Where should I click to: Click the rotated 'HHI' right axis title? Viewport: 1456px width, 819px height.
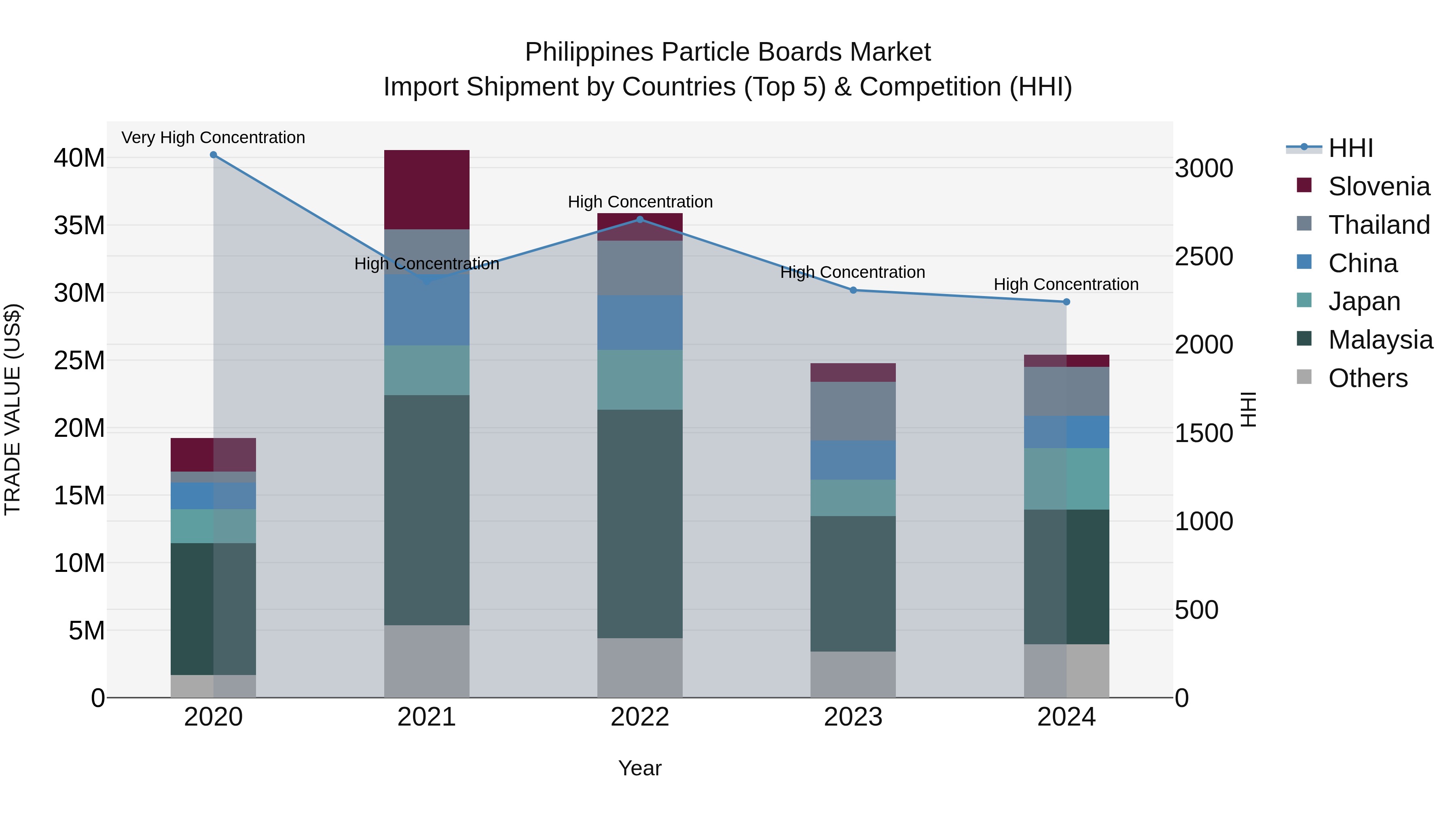[1249, 409]
